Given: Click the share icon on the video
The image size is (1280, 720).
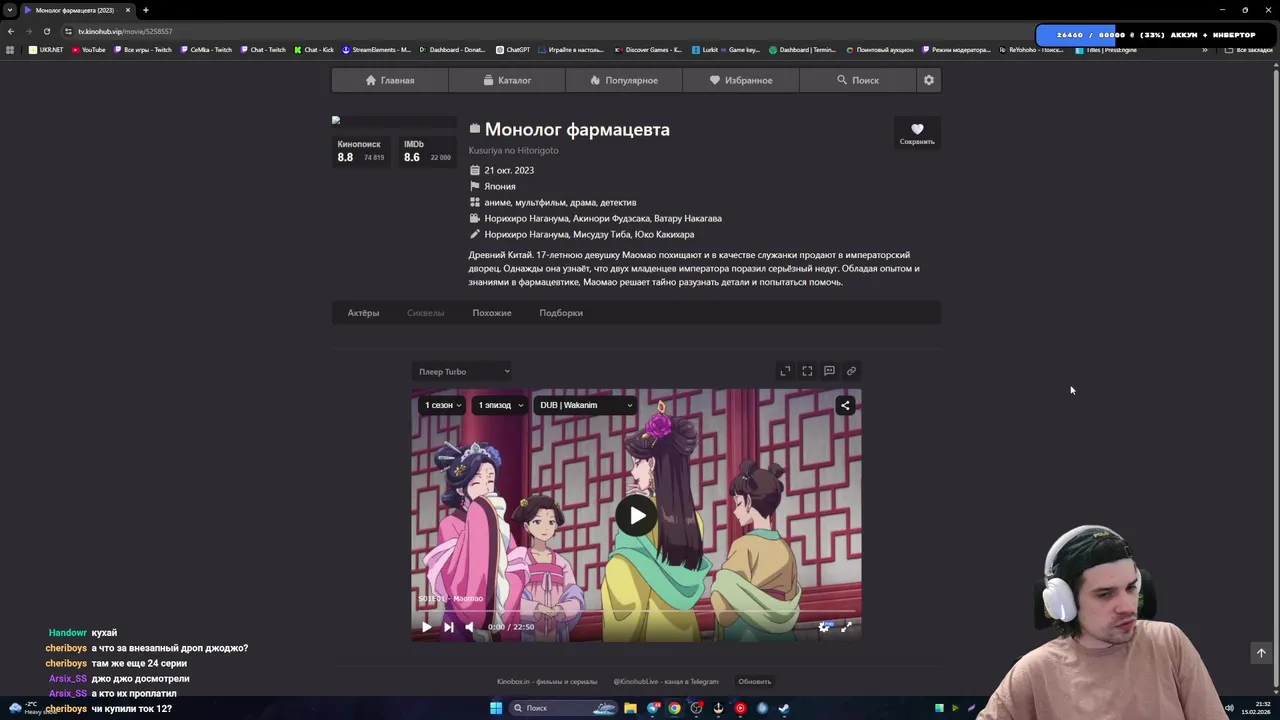Looking at the screenshot, I should (x=845, y=405).
